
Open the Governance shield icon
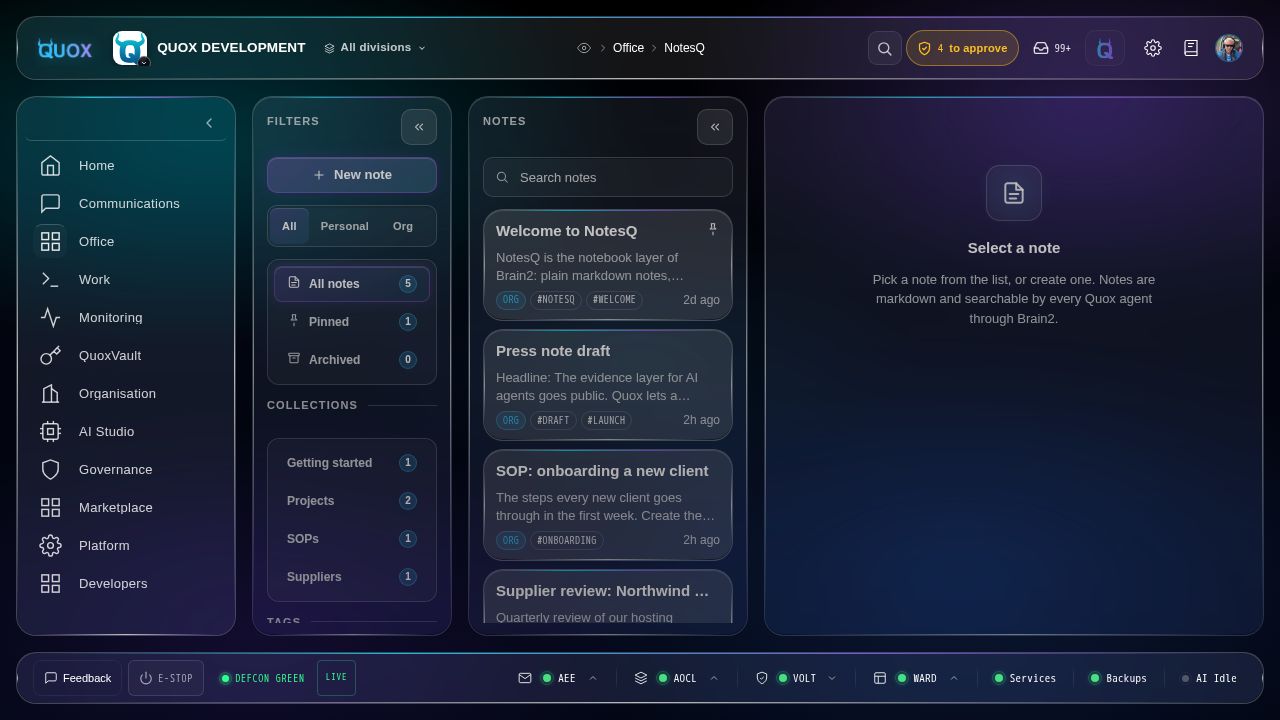point(50,470)
